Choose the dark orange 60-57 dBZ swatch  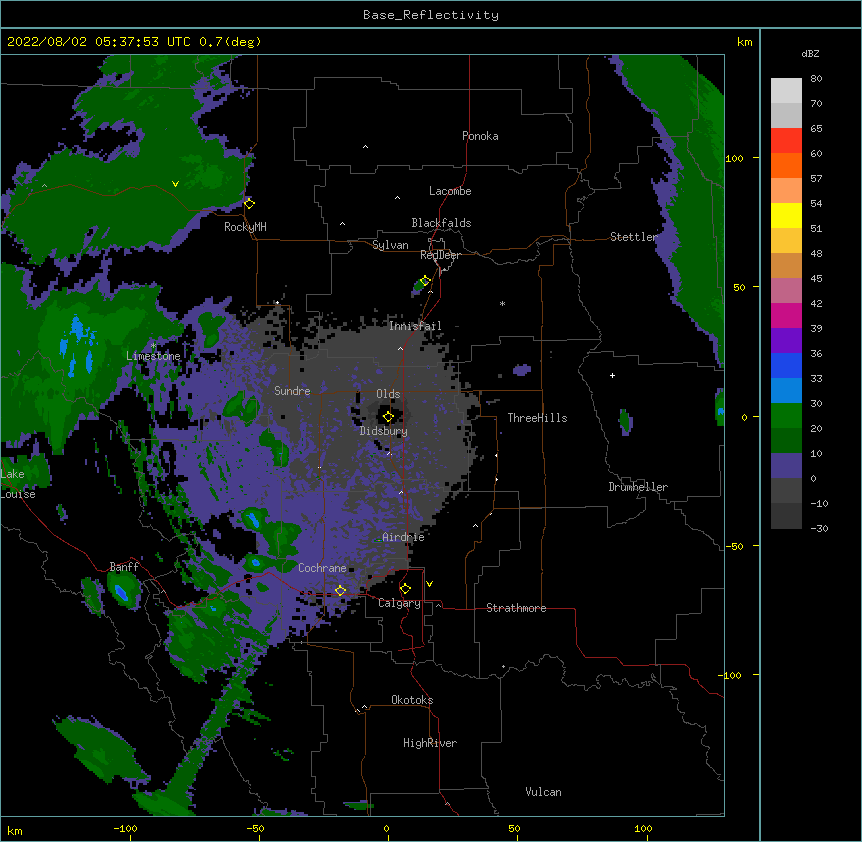786,166
